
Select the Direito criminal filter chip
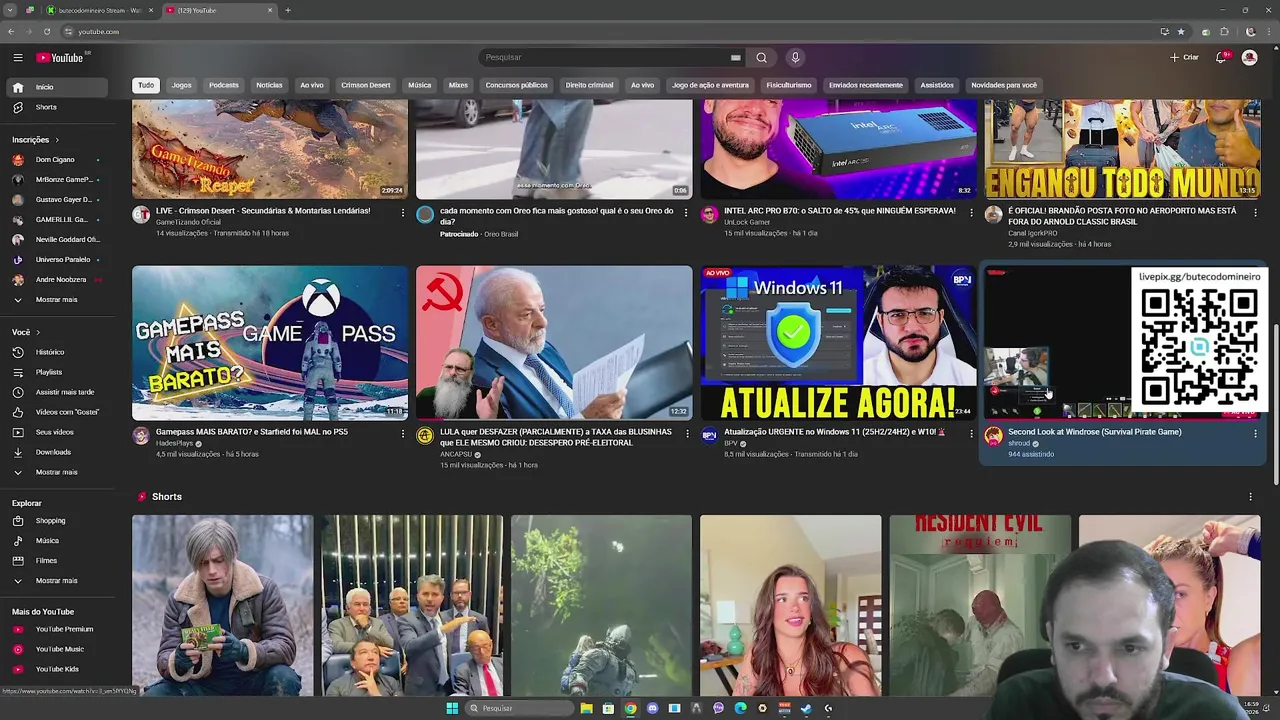[x=590, y=85]
